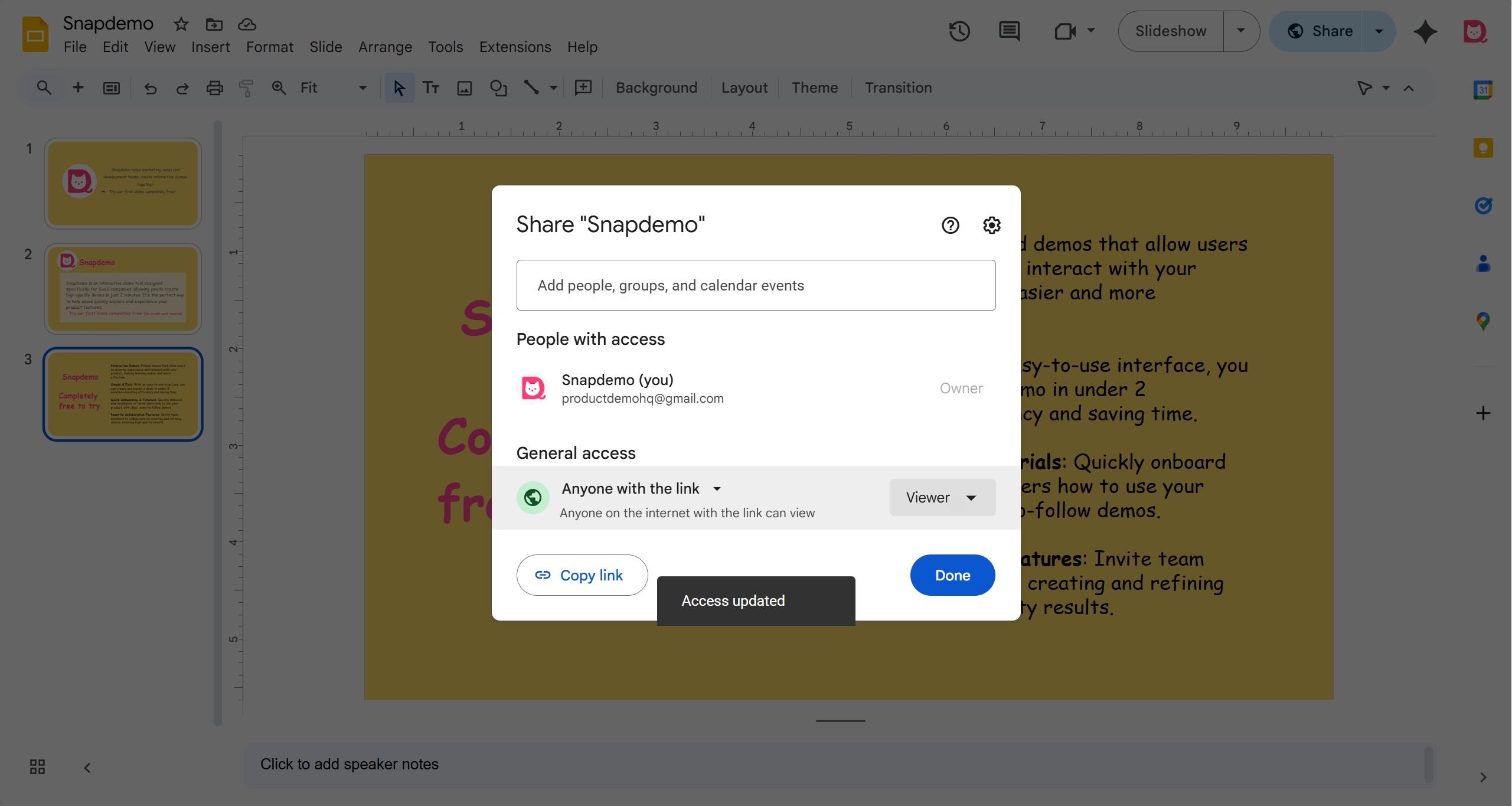Show side panel arrow at bottom right
The image size is (1512, 806).
[1483, 777]
